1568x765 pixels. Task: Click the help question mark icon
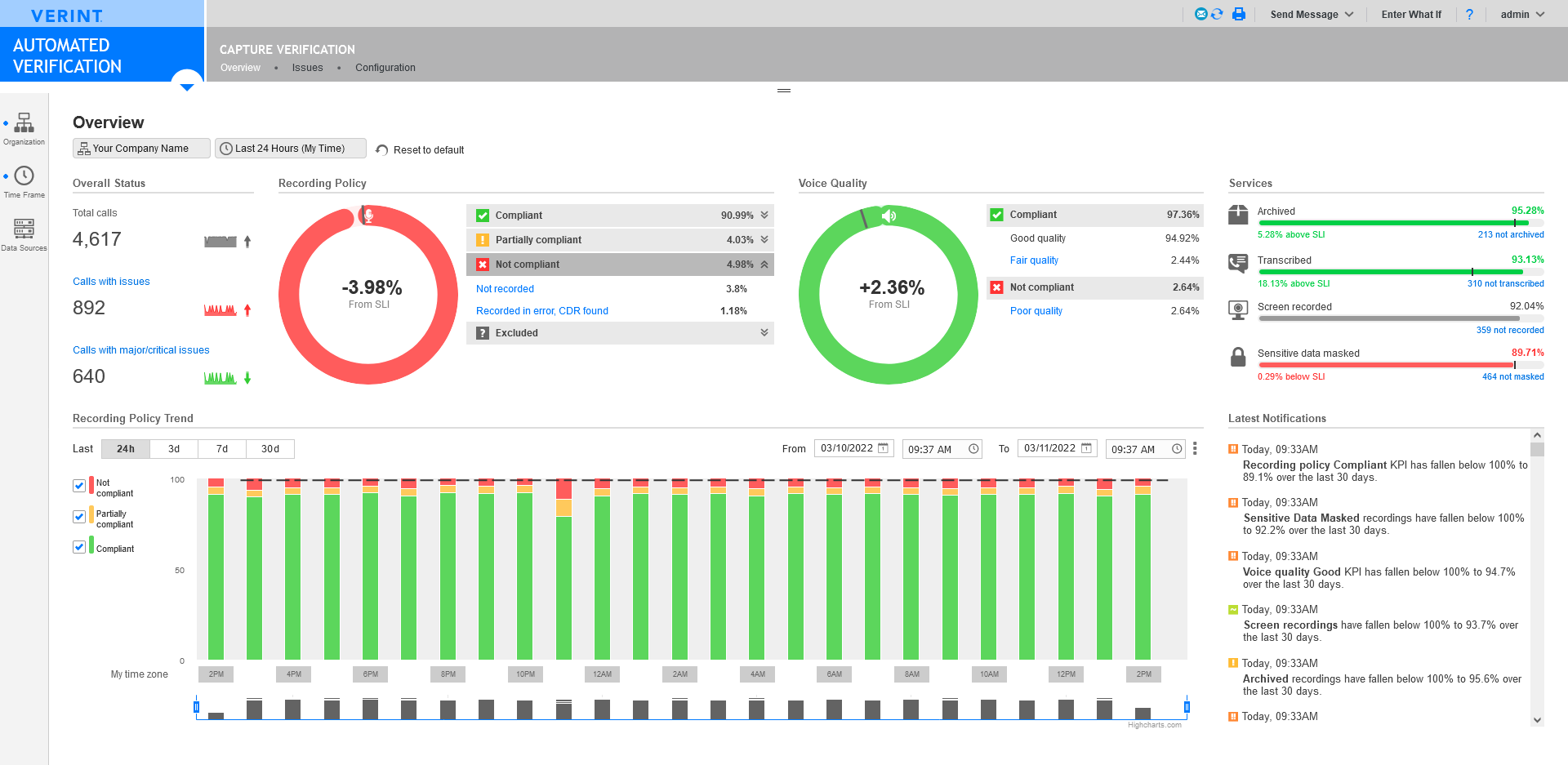(1469, 14)
